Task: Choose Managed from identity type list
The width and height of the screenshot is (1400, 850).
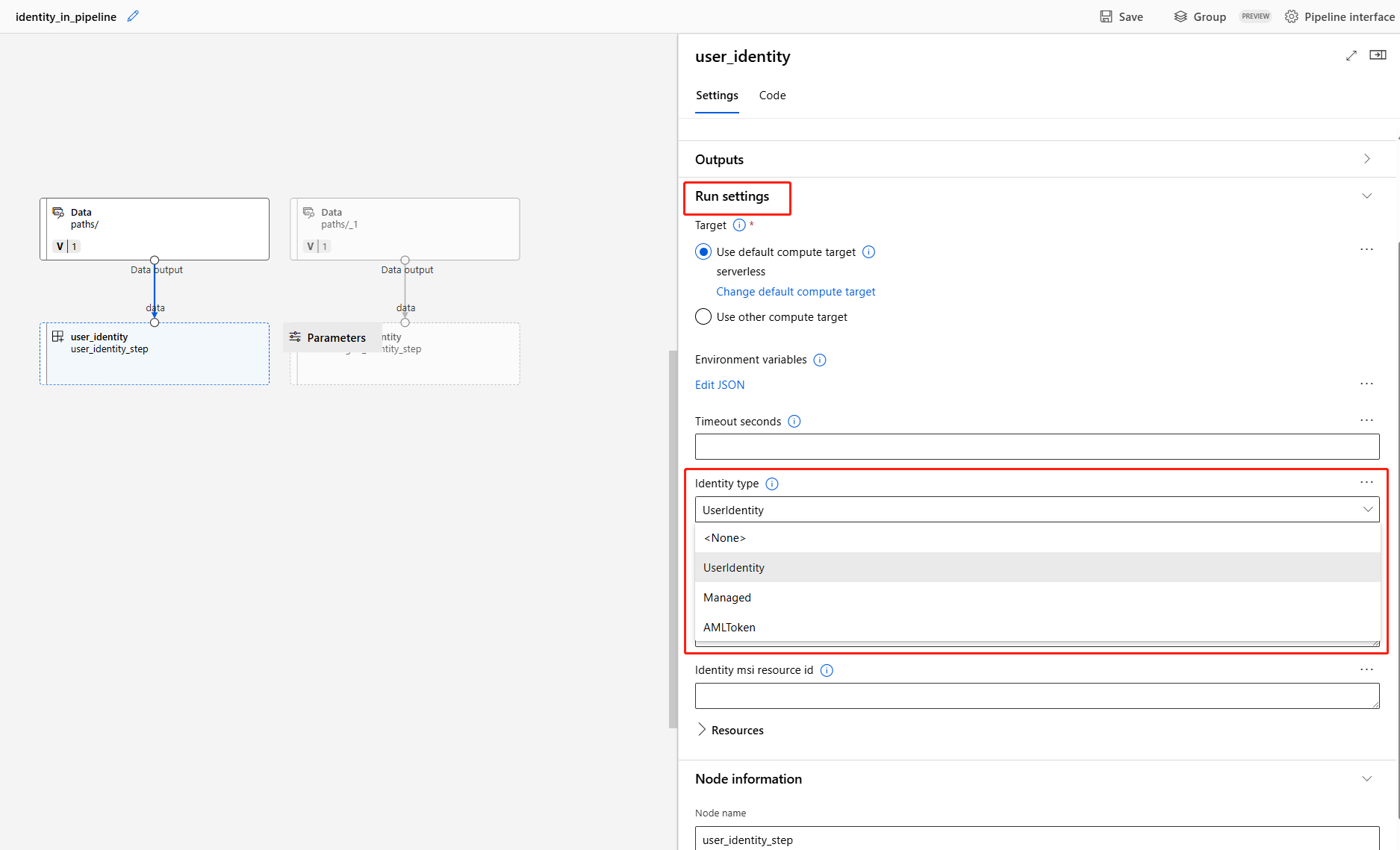Action: pyautogui.click(x=727, y=598)
